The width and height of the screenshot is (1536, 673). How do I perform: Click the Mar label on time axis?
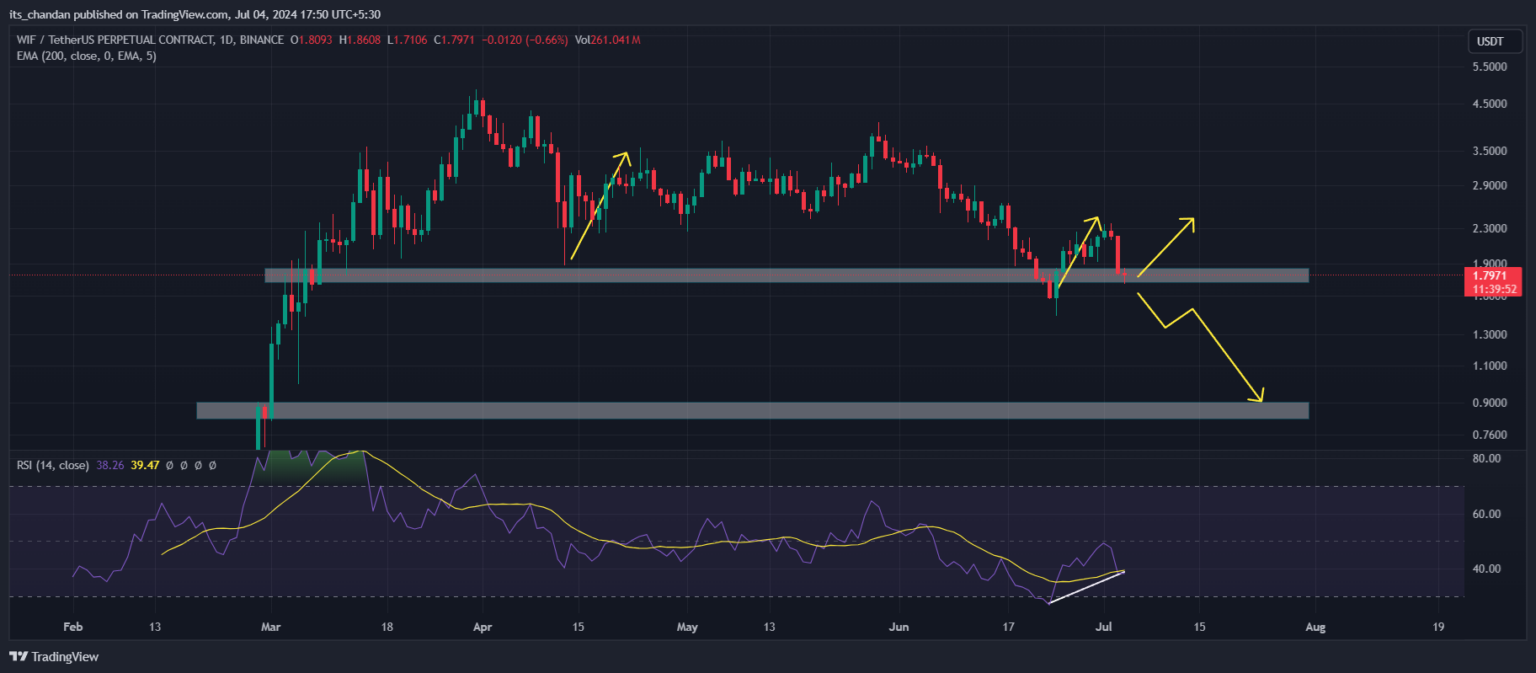click(x=272, y=627)
